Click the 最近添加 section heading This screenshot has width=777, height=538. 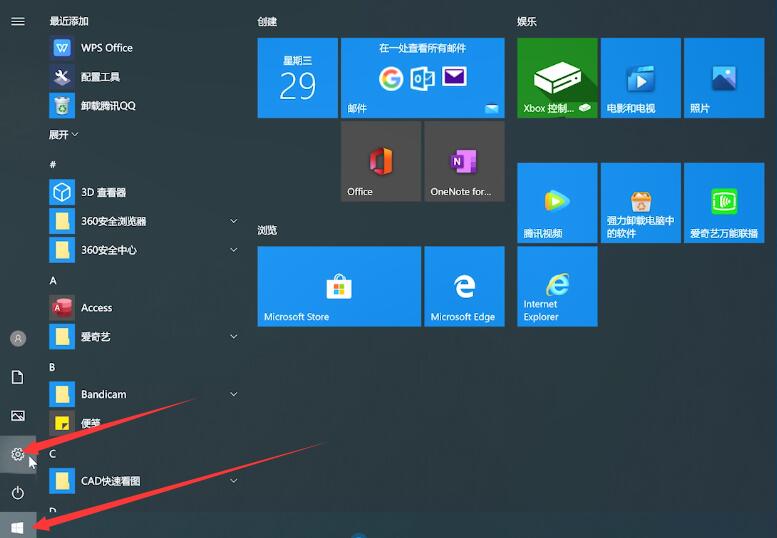click(69, 21)
